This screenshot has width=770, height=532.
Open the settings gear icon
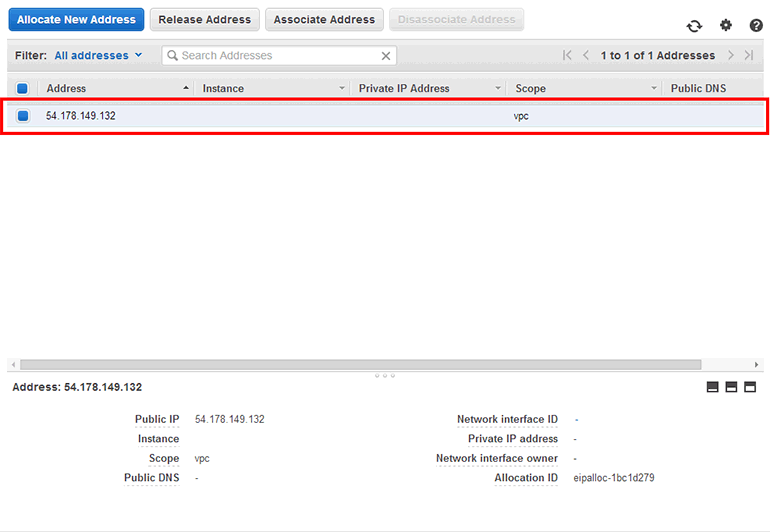tap(726, 25)
